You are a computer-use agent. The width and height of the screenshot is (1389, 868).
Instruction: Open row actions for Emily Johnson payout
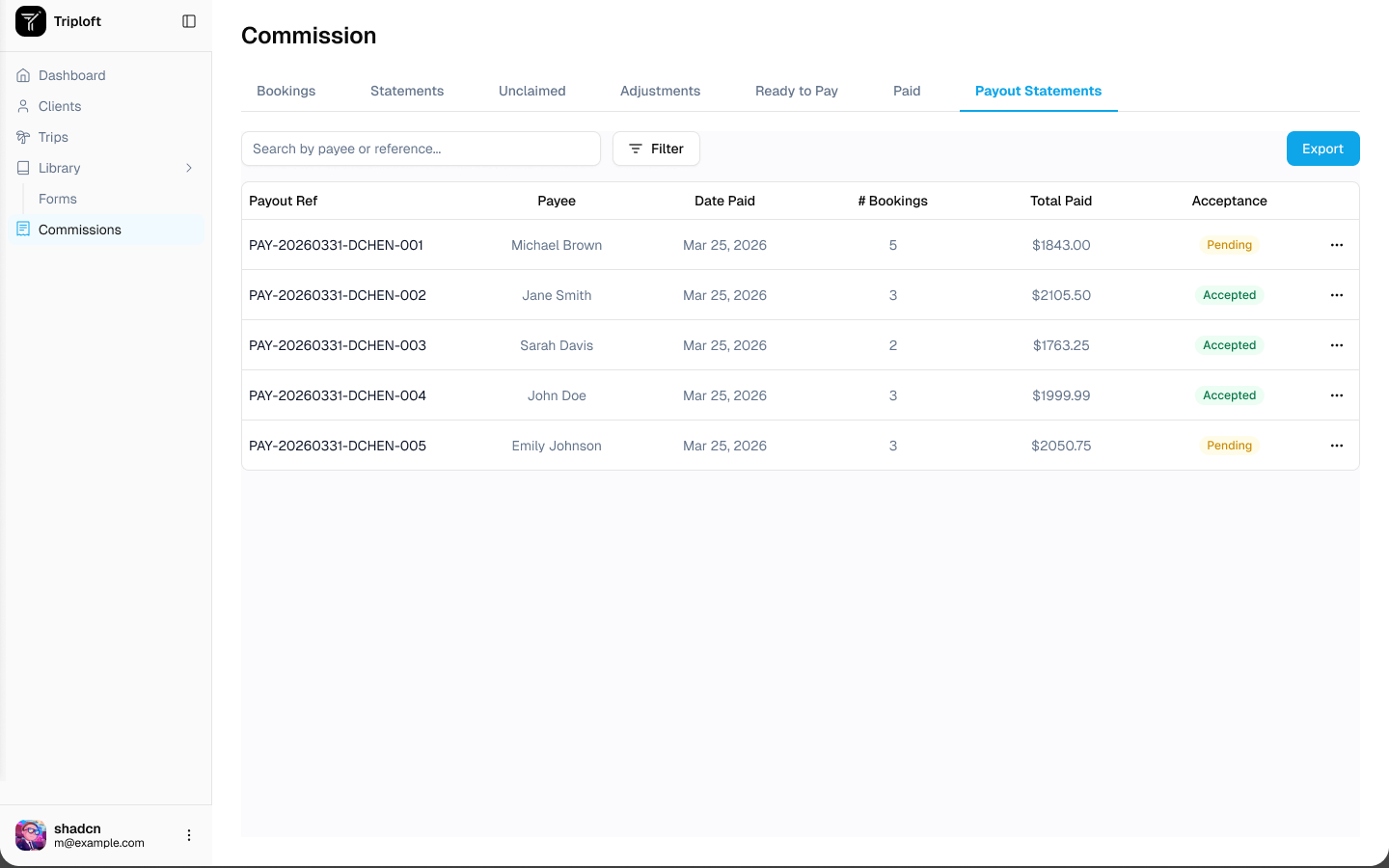(1337, 446)
